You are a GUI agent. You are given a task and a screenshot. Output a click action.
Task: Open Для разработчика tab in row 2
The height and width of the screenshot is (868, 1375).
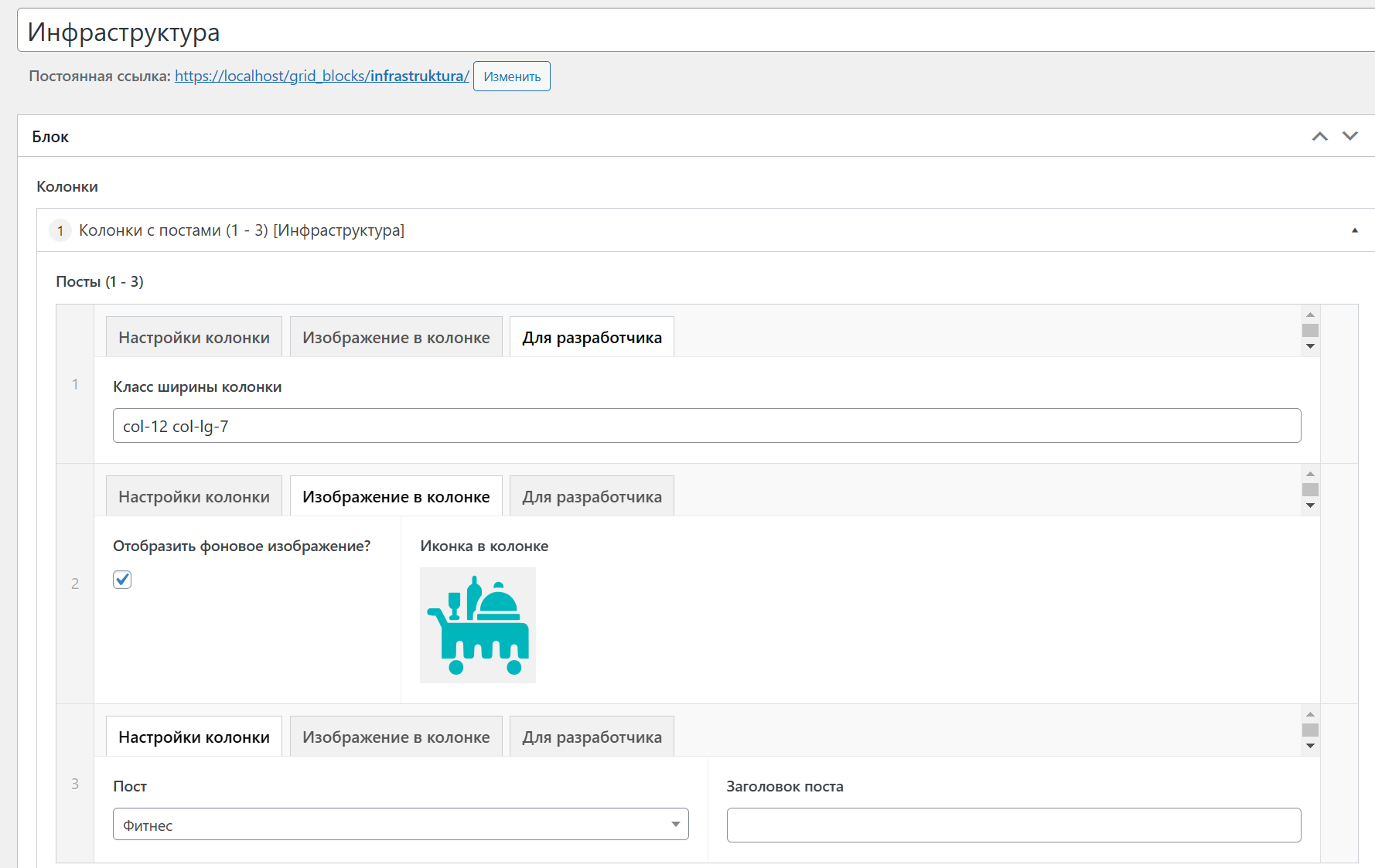(592, 496)
